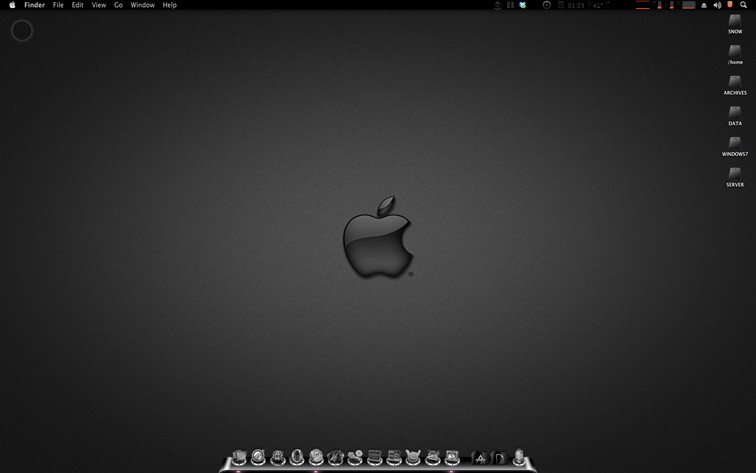Screen dimensions: 756x473
Task: Open the Applications folder stack in the Dock
Action: click(480, 458)
